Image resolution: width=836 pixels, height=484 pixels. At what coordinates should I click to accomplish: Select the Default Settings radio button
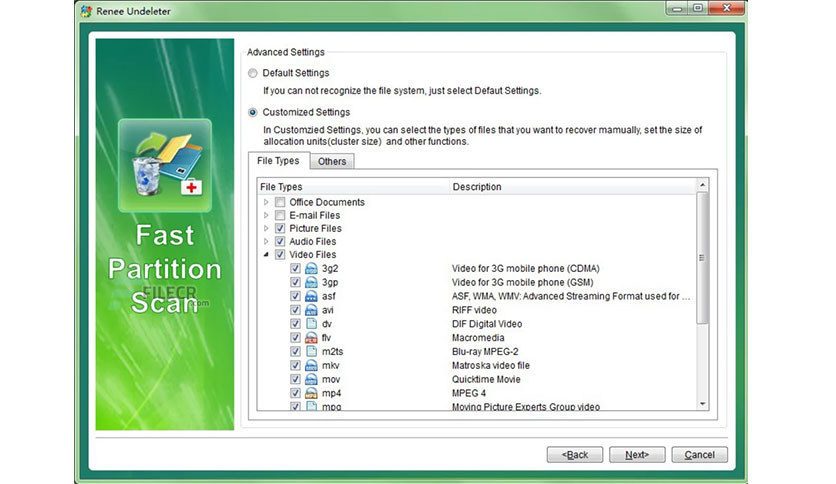[x=253, y=73]
